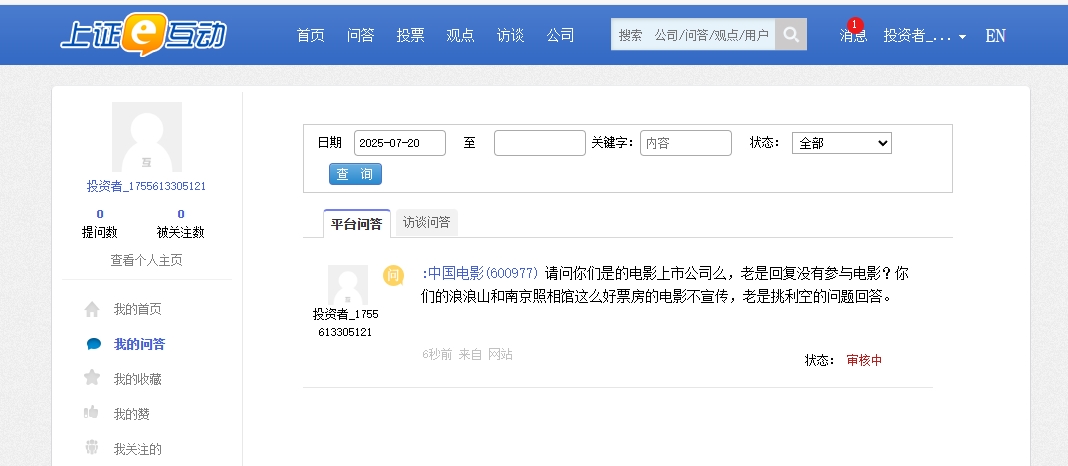1068x466 pixels.
Task: Go to 我的首页 in sidebar
Action: click(138, 309)
